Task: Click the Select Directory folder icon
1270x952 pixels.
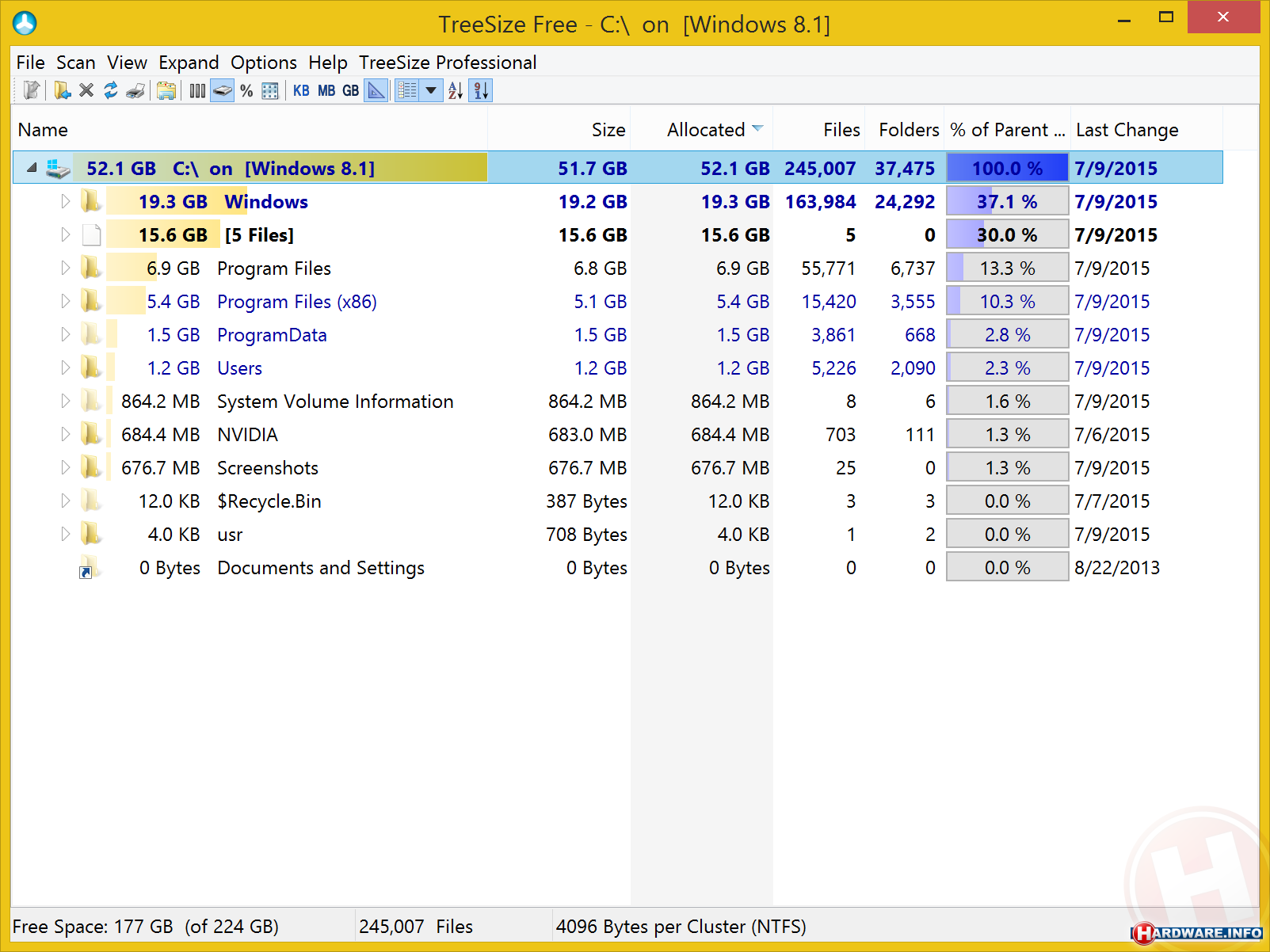Action: point(62,91)
